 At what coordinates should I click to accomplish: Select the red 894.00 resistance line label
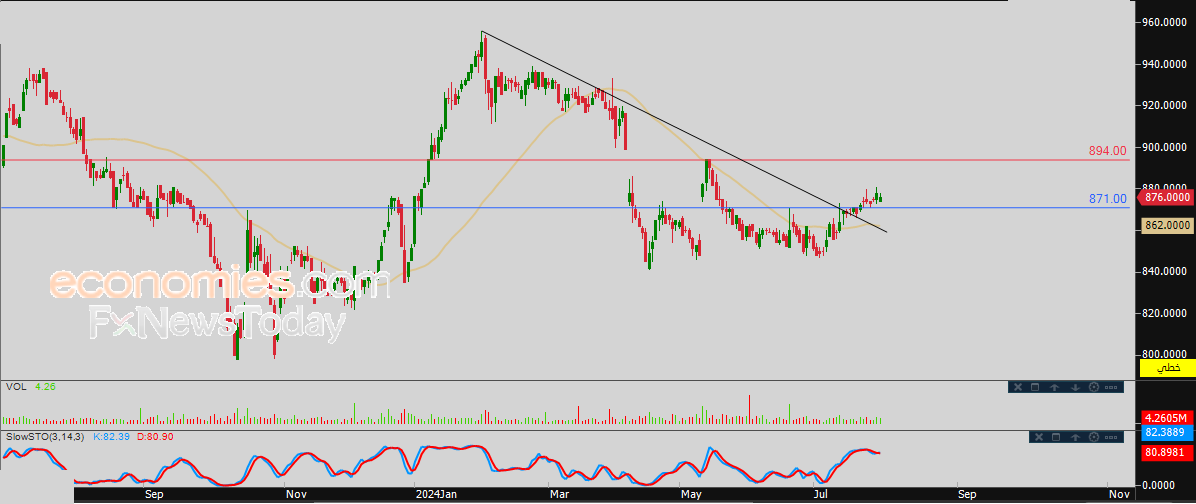tap(1107, 151)
